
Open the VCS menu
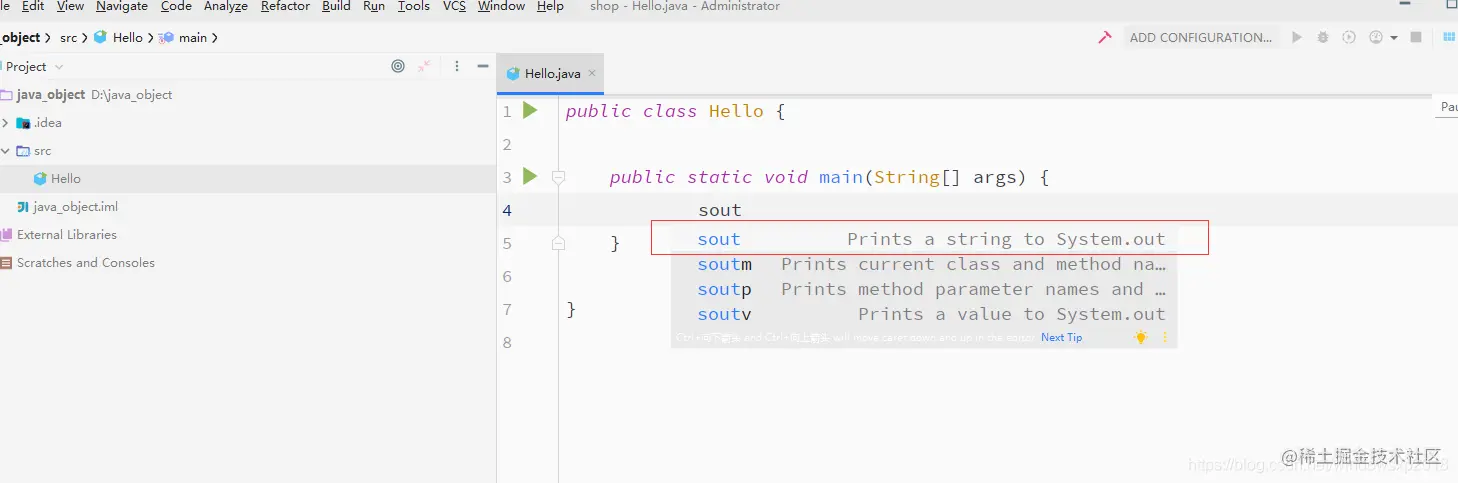point(454,6)
